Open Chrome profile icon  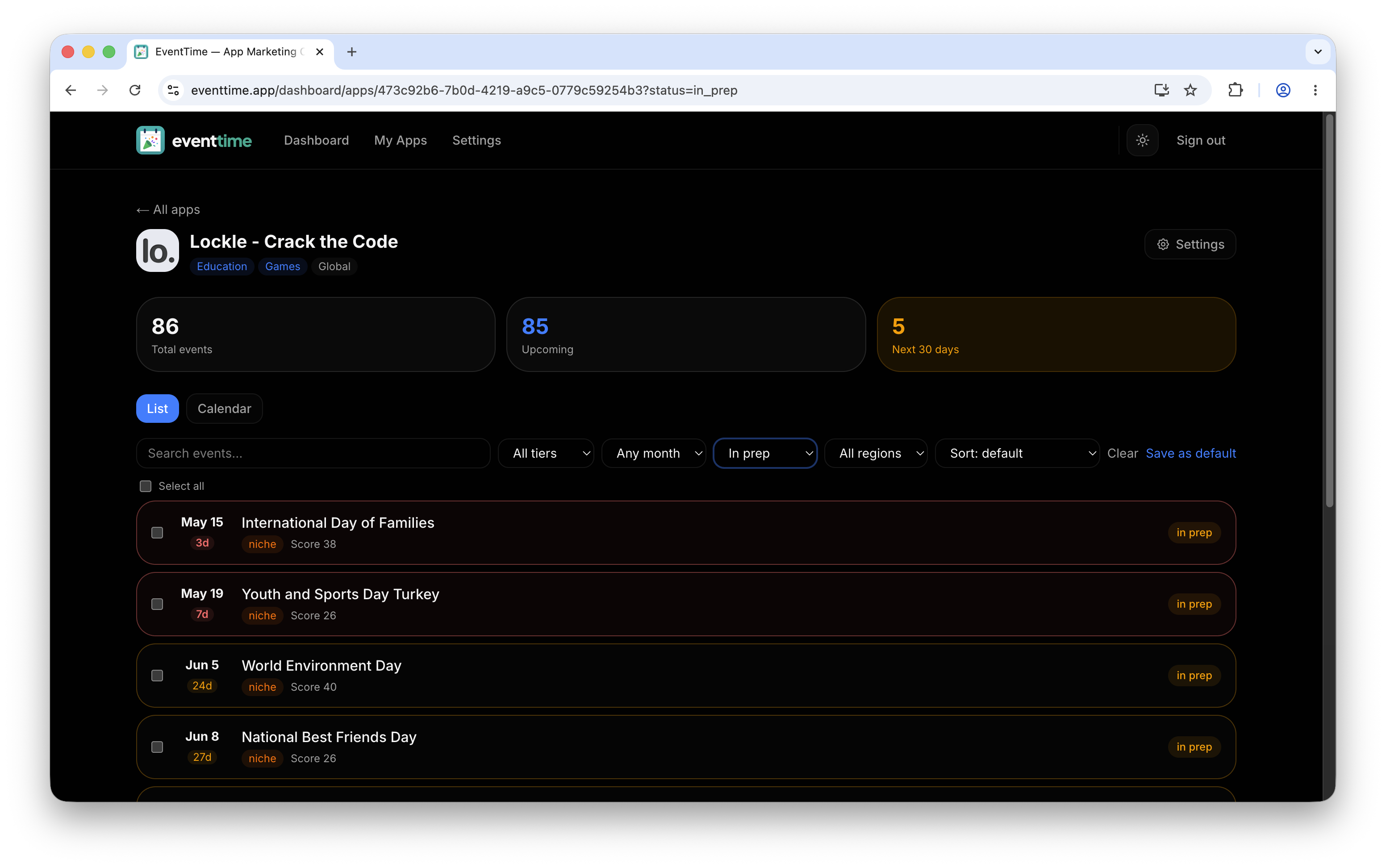click(1283, 90)
